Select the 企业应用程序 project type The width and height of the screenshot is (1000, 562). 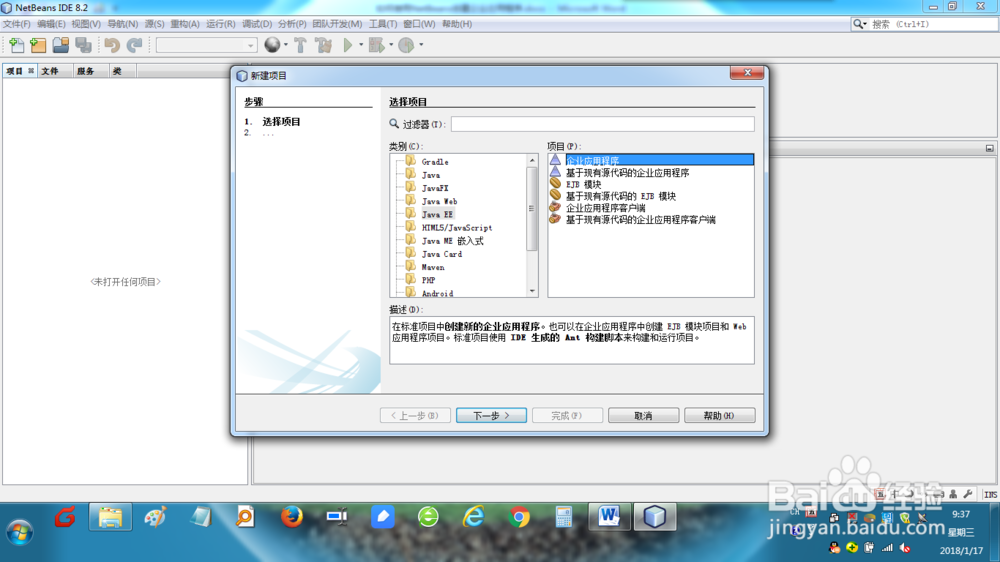651,160
